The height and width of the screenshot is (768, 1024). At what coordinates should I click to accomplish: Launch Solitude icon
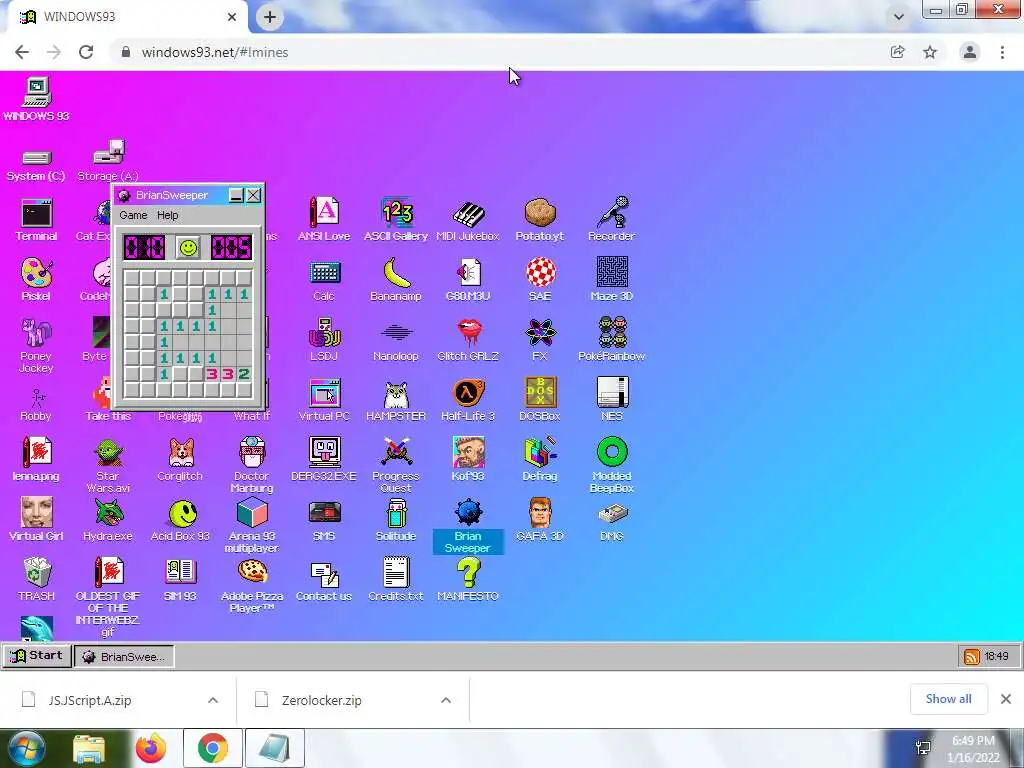396,513
